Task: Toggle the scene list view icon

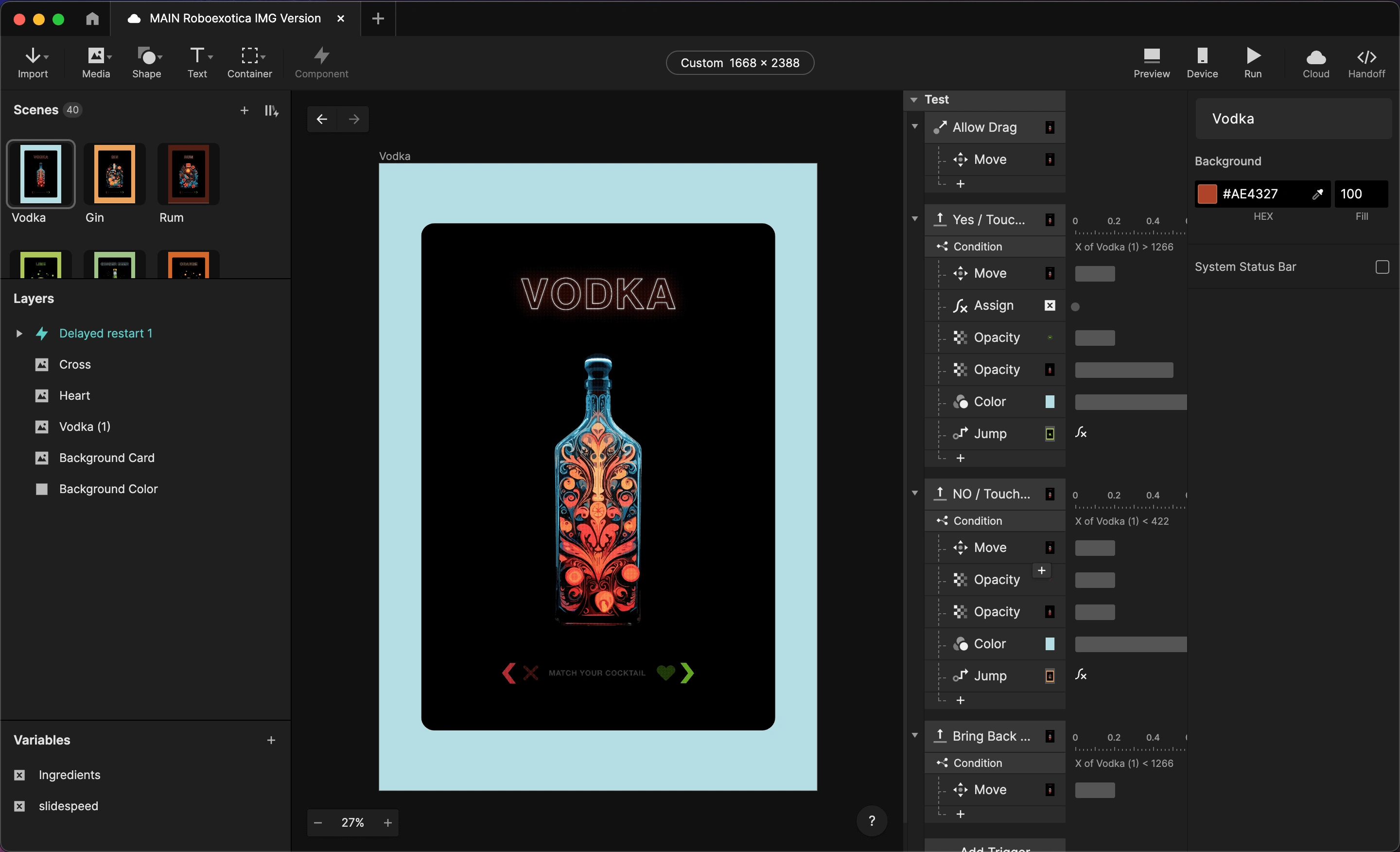Action: 272,110
